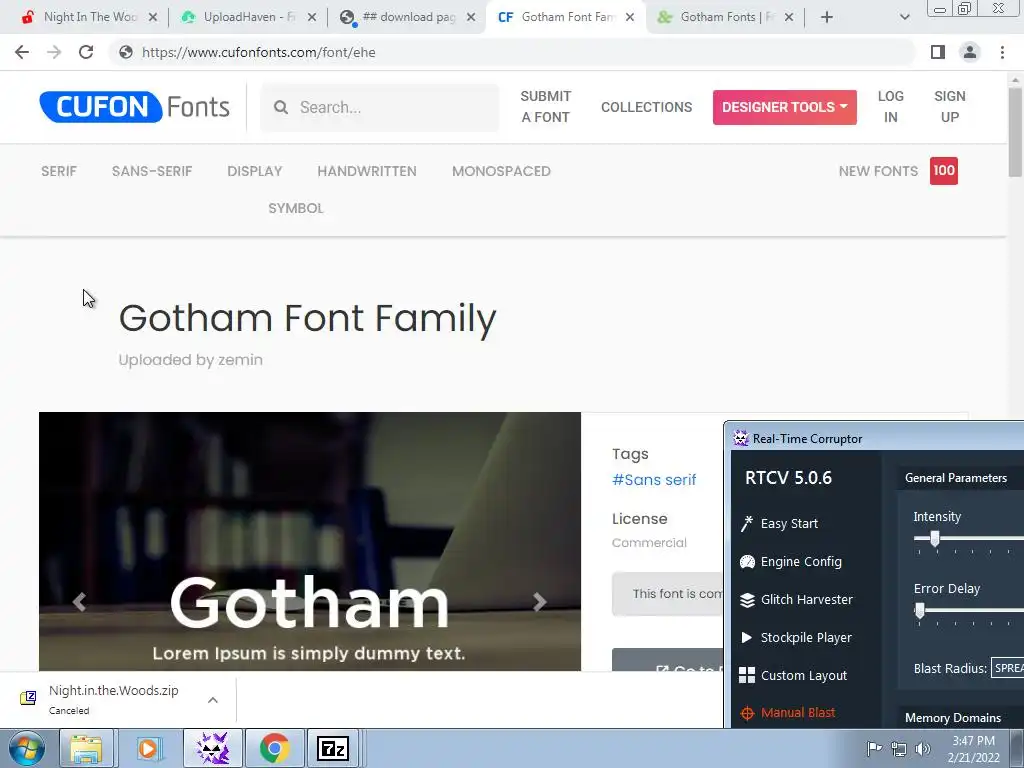Open COLLECTIONS link
This screenshot has width=1024, height=768.
click(647, 107)
